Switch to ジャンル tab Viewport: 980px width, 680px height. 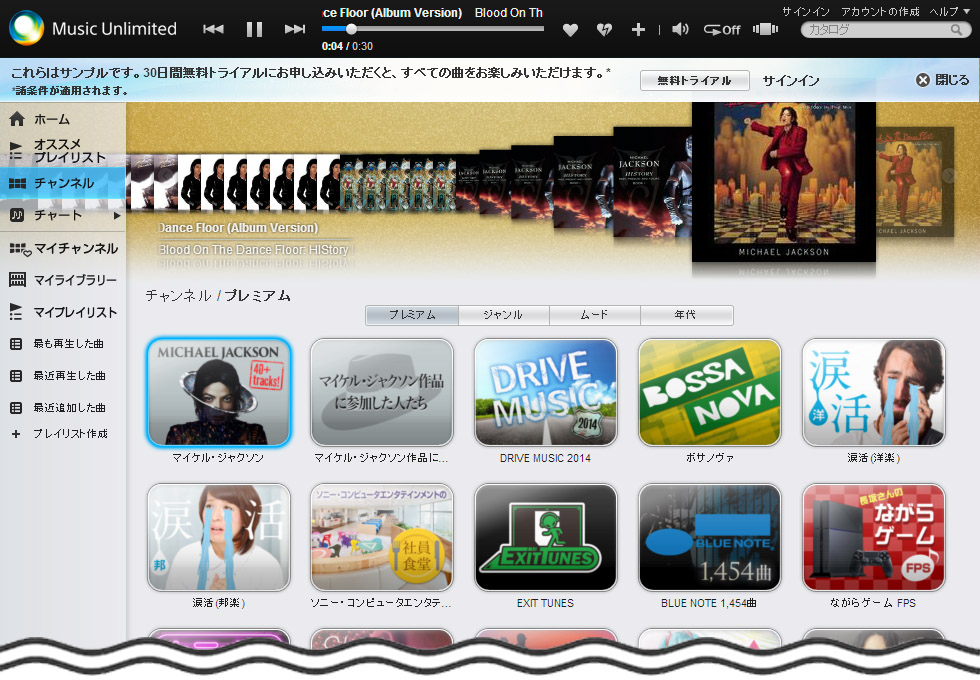click(x=503, y=315)
